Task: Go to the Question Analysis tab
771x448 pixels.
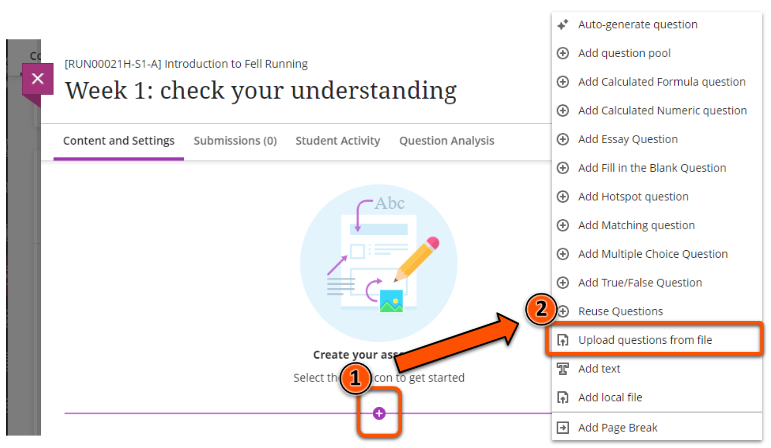Action: 446,141
